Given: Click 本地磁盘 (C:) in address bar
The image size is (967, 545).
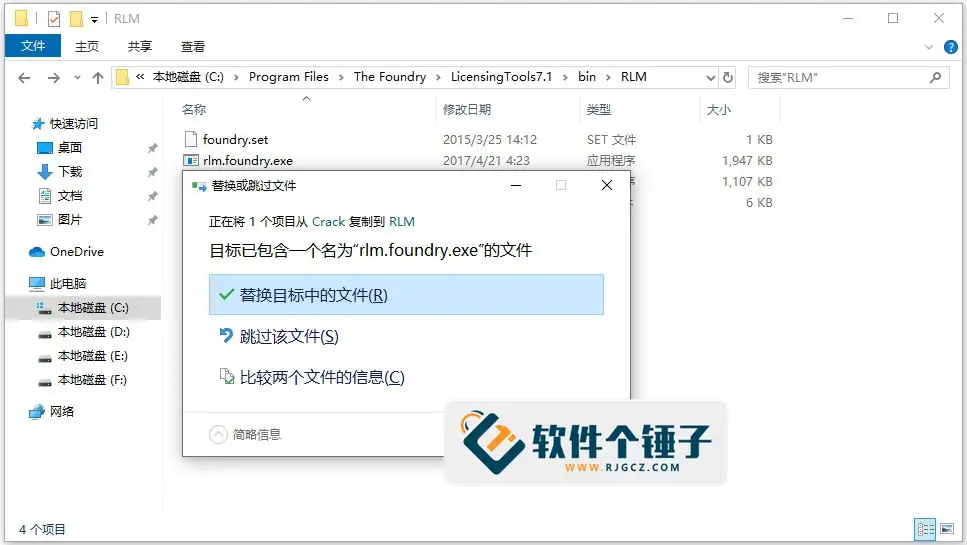Looking at the screenshot, I should coord(188,77).
